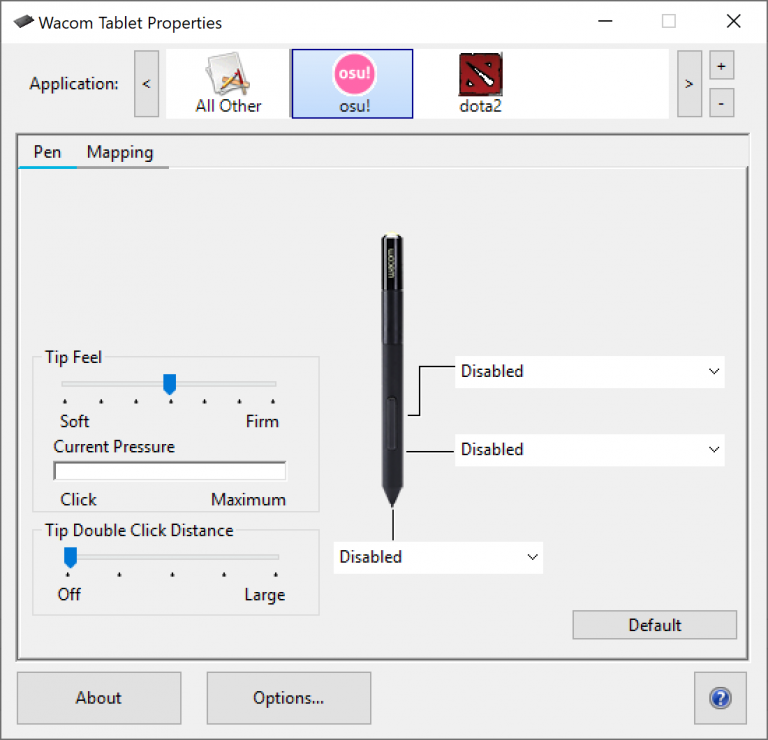768x740 pixels.
Task: Click the Tip Feel slider handle
Action: point(170,384)
